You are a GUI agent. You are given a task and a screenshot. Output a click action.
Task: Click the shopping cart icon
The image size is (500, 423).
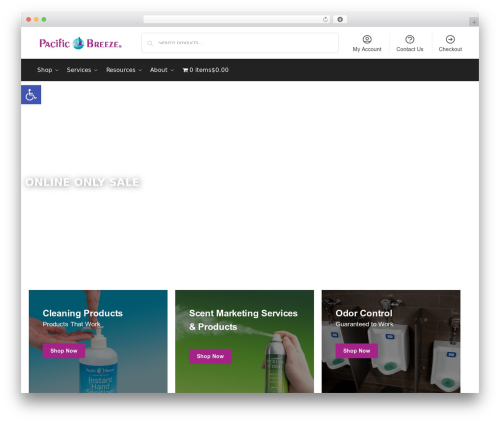click(x=185, y=70)
